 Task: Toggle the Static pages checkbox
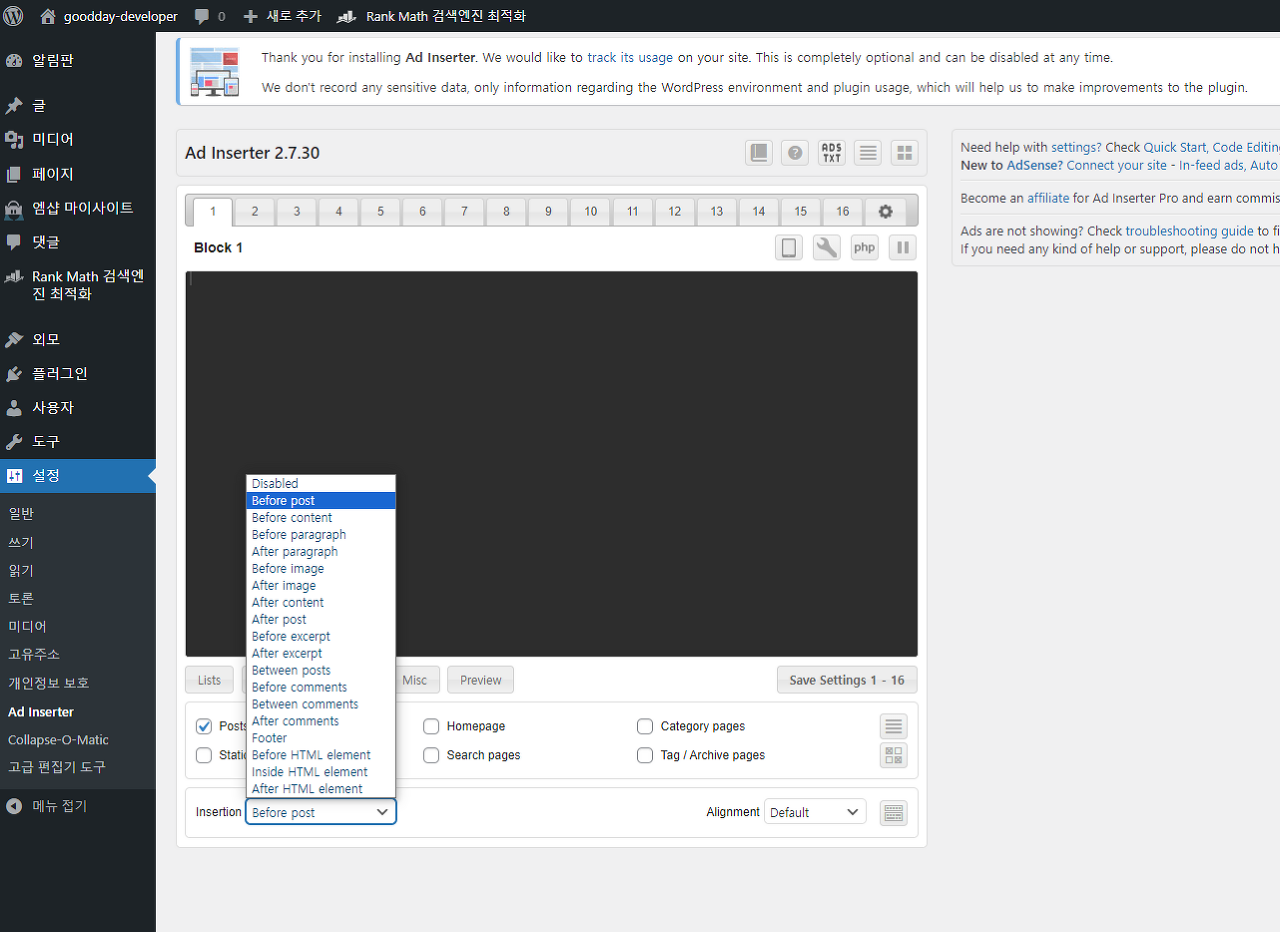204,755
